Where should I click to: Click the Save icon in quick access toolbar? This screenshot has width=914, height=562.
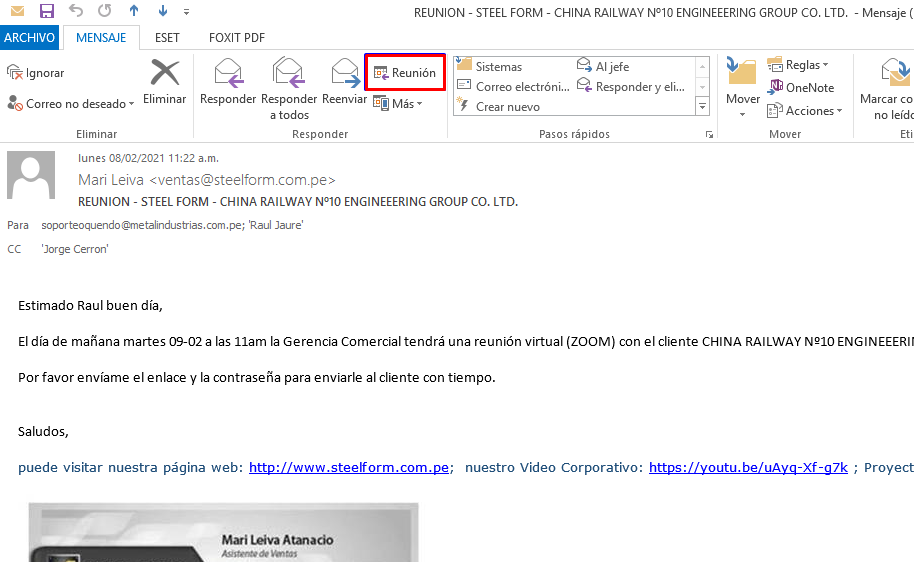[x=47, y=11]
